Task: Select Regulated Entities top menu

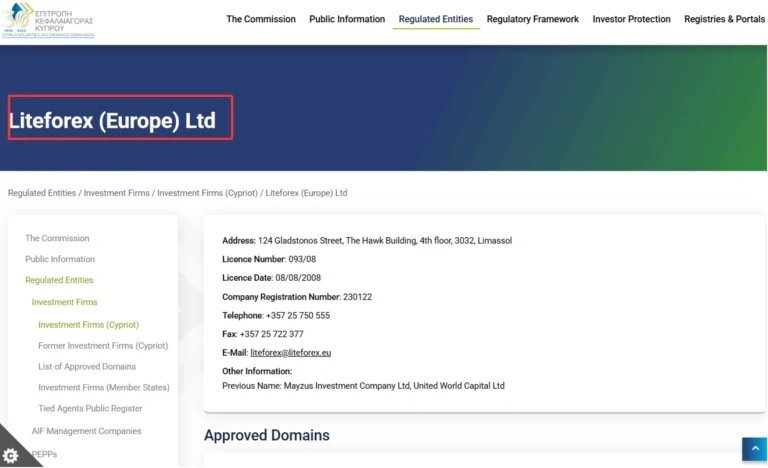Action: click(435, 19)
